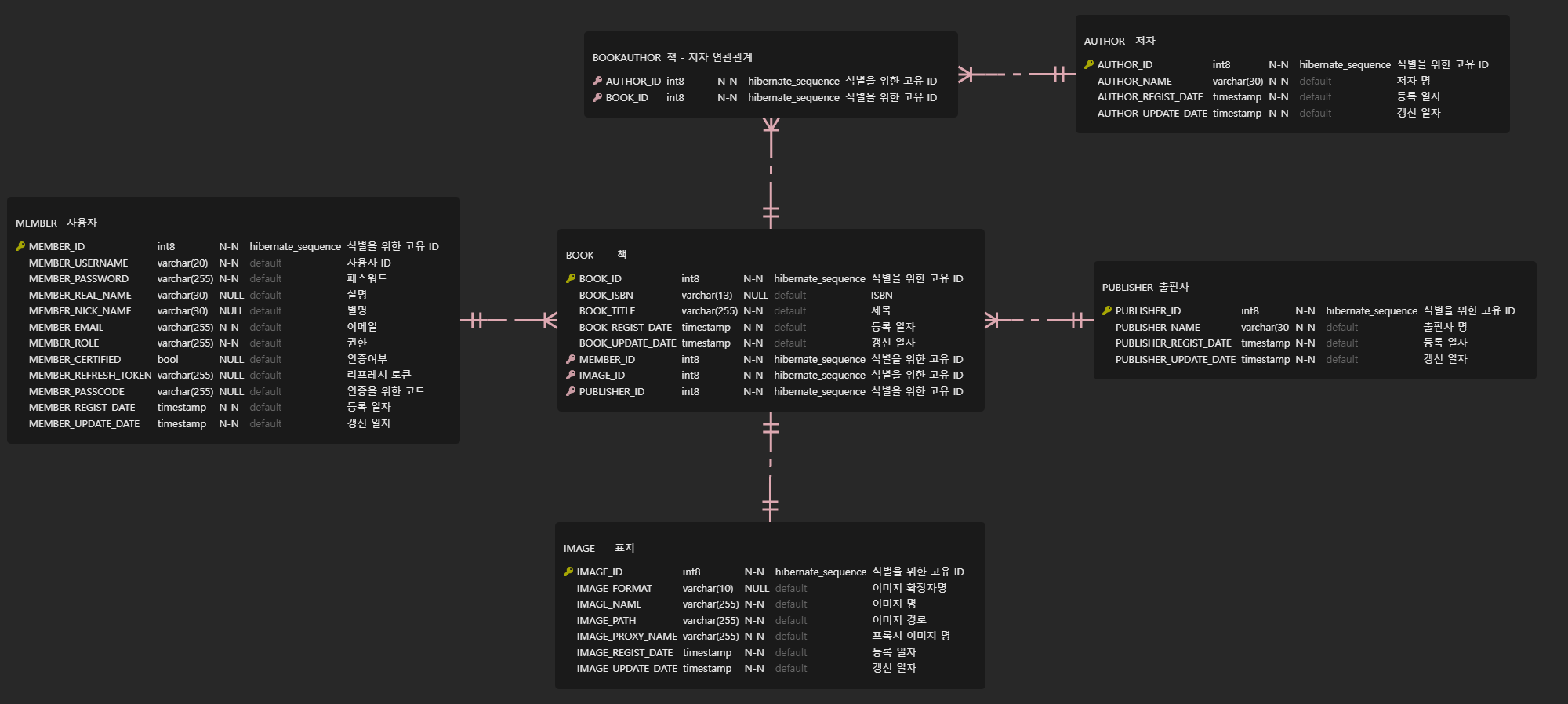Select the relationship line between BOOKAUTHOR and BOOK
1568x704 pixels.
pyautogui.click(x=771, y=173)
